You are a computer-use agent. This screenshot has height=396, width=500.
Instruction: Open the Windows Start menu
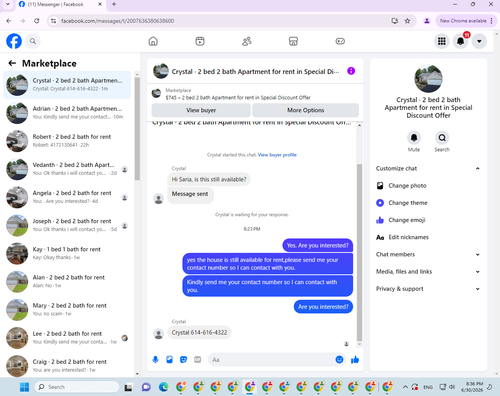point(24,387)
